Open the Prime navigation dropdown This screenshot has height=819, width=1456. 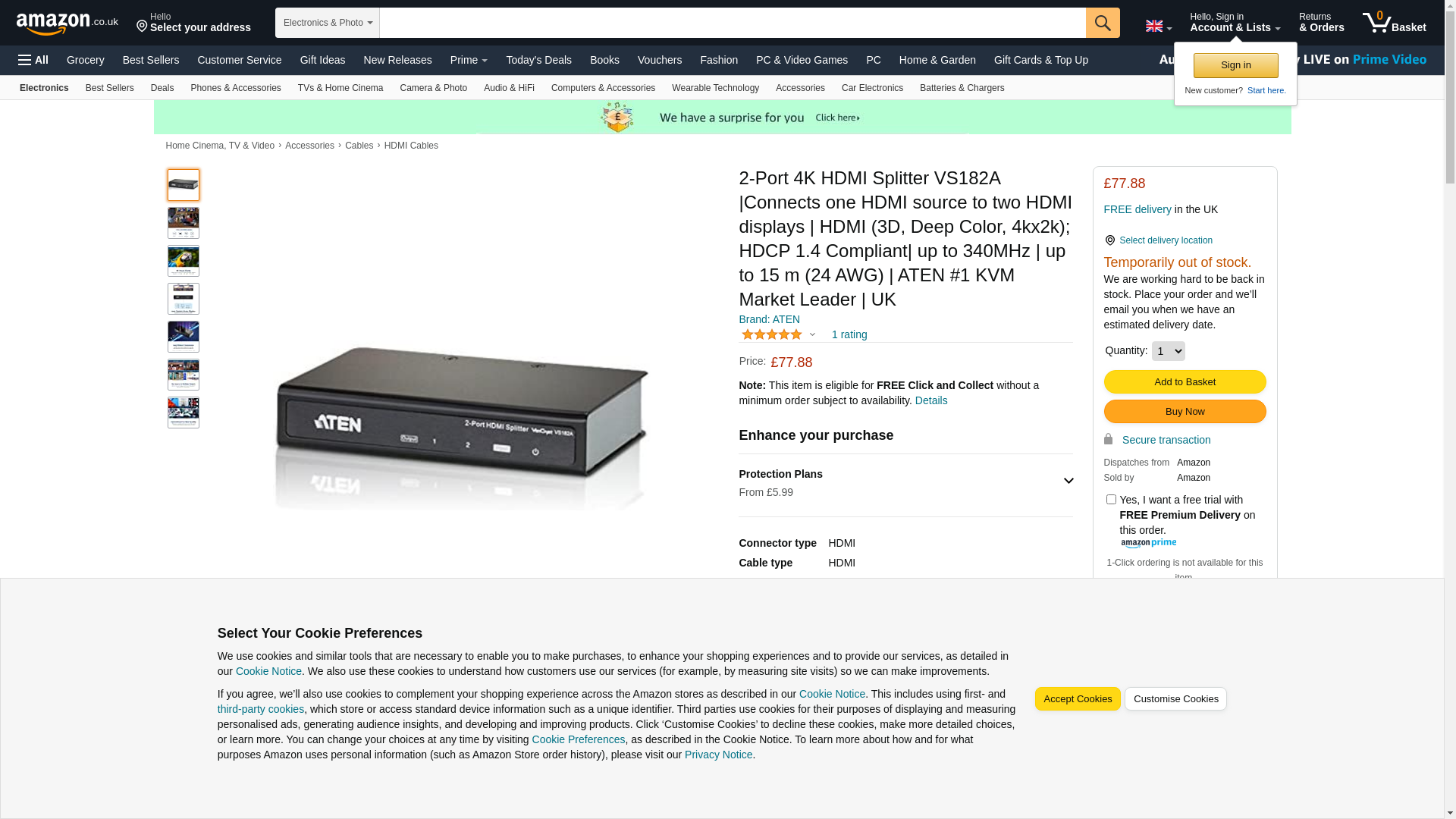469,60
